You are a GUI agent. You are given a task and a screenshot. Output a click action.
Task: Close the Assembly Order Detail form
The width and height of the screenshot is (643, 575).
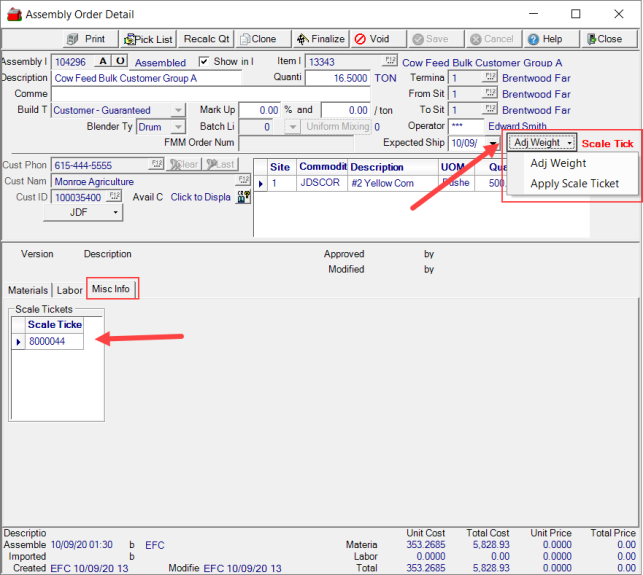602,39
